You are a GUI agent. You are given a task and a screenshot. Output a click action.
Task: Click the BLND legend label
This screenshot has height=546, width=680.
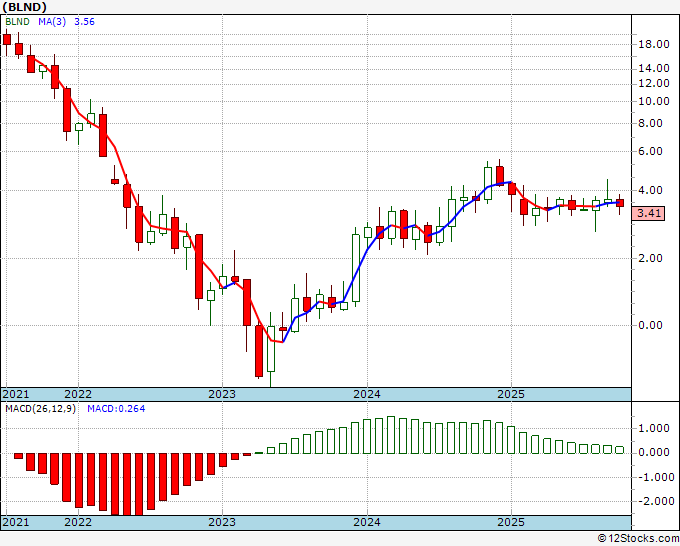[17, 22]
